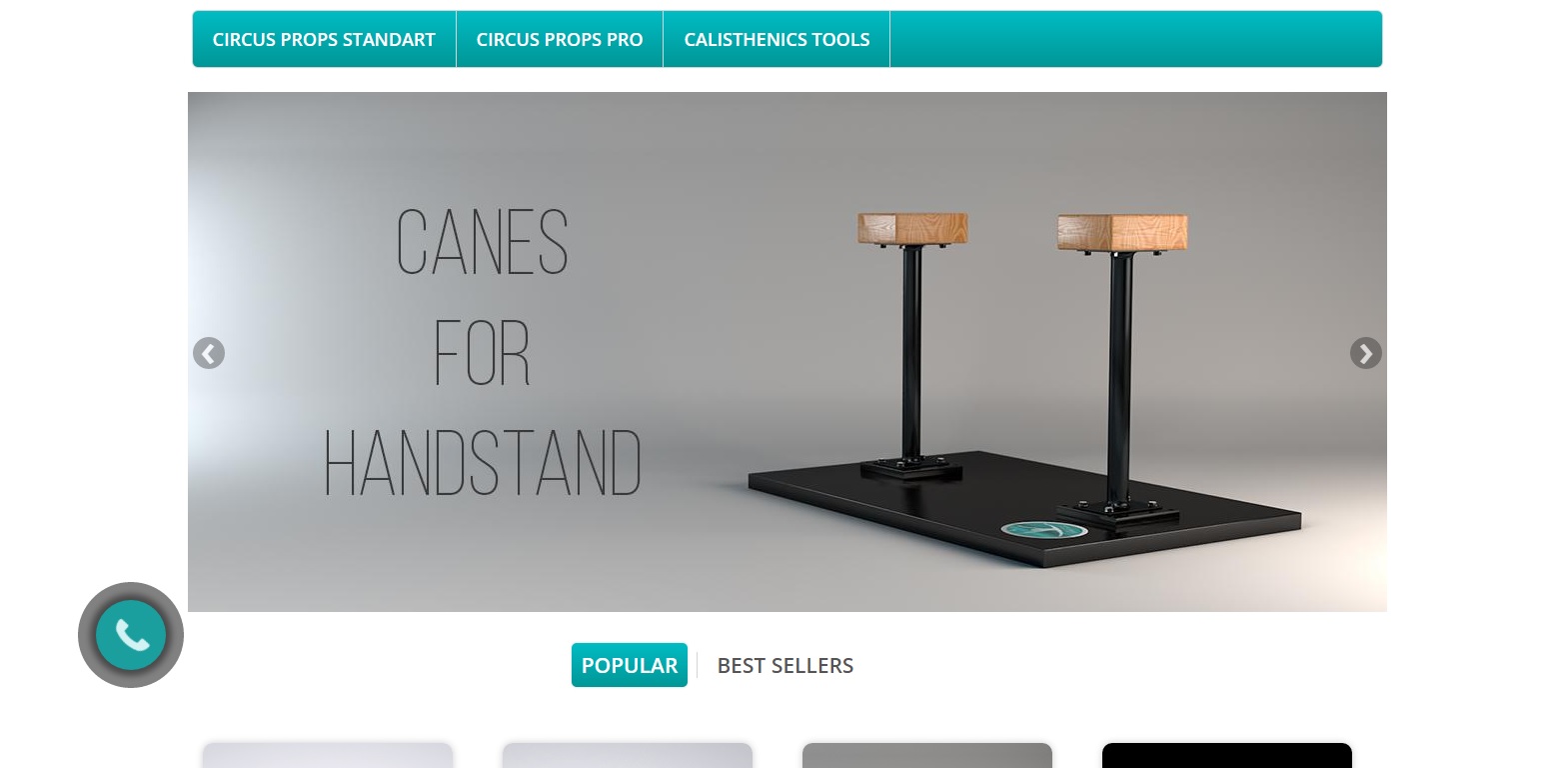
Task: Click the empty teal navigation bar area
Action: click(1135, 39)
